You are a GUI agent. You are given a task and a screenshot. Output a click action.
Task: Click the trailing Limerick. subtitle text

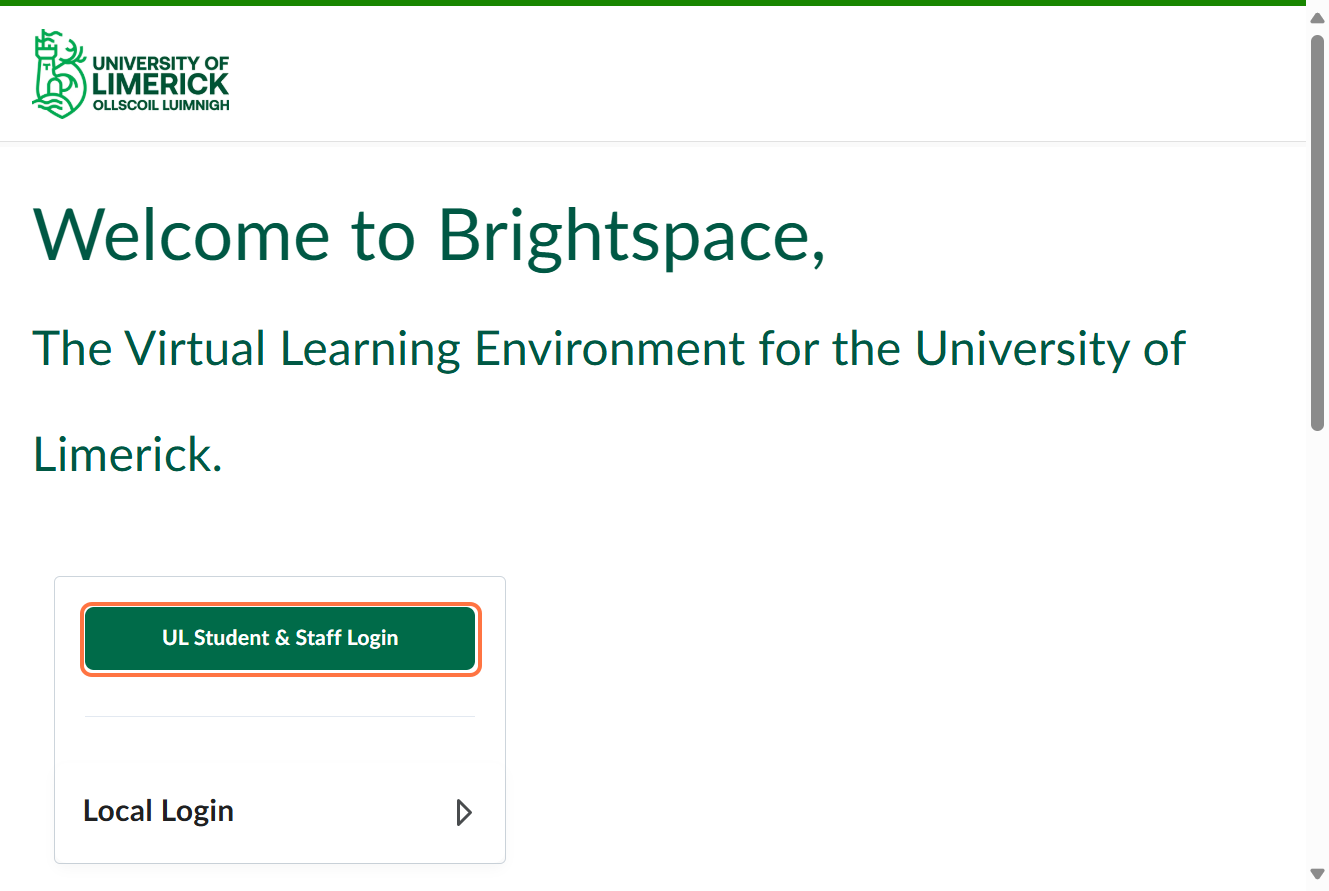[x=127, y=456]
